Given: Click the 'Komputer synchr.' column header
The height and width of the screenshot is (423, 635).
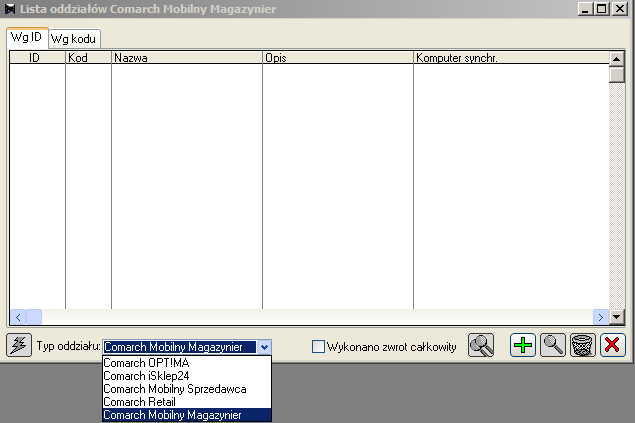Looking at the screenshot, I should pos(511,57).
